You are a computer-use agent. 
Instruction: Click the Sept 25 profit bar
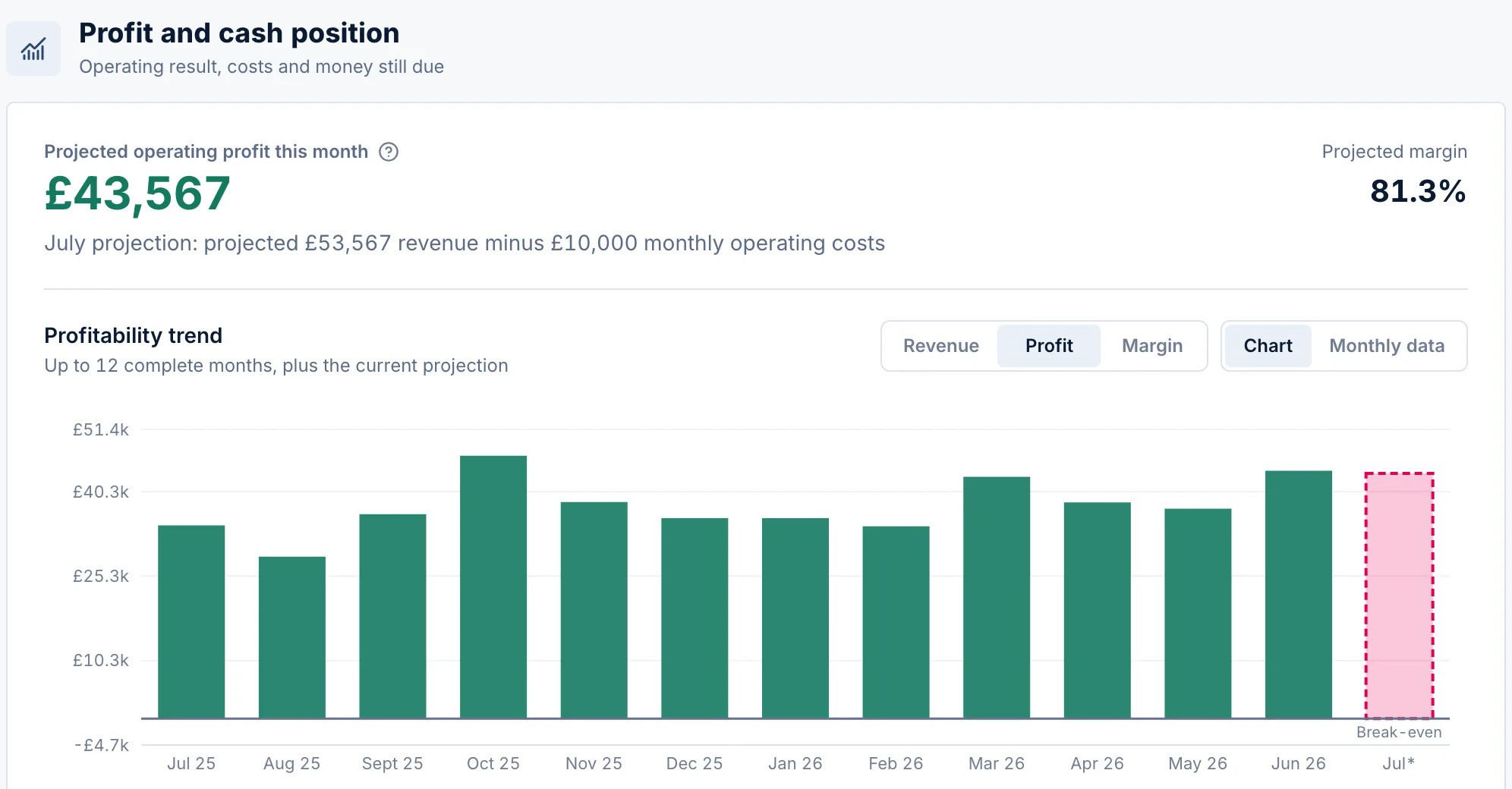click(x=392, y=616)
